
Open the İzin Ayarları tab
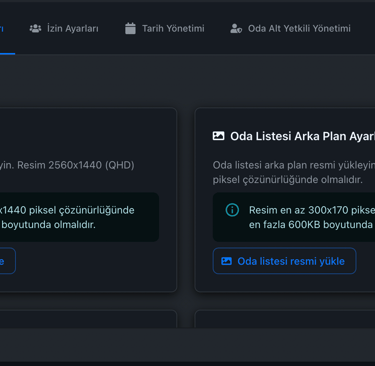pyautogui.click(x=64, y=29)
